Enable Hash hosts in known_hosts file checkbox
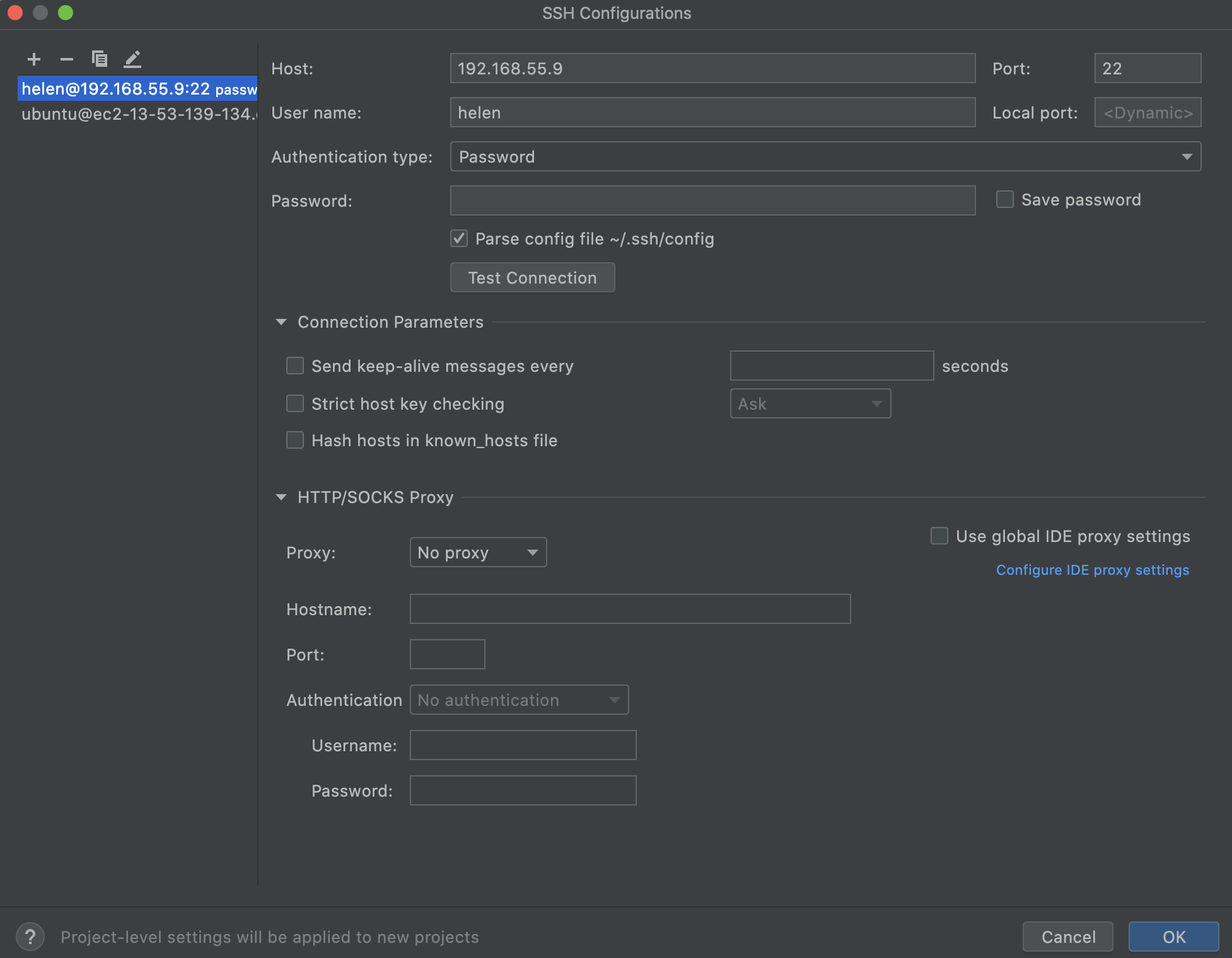Image resolution: width=1232 pixels, height=958 pixels. [x=296, y=440]
